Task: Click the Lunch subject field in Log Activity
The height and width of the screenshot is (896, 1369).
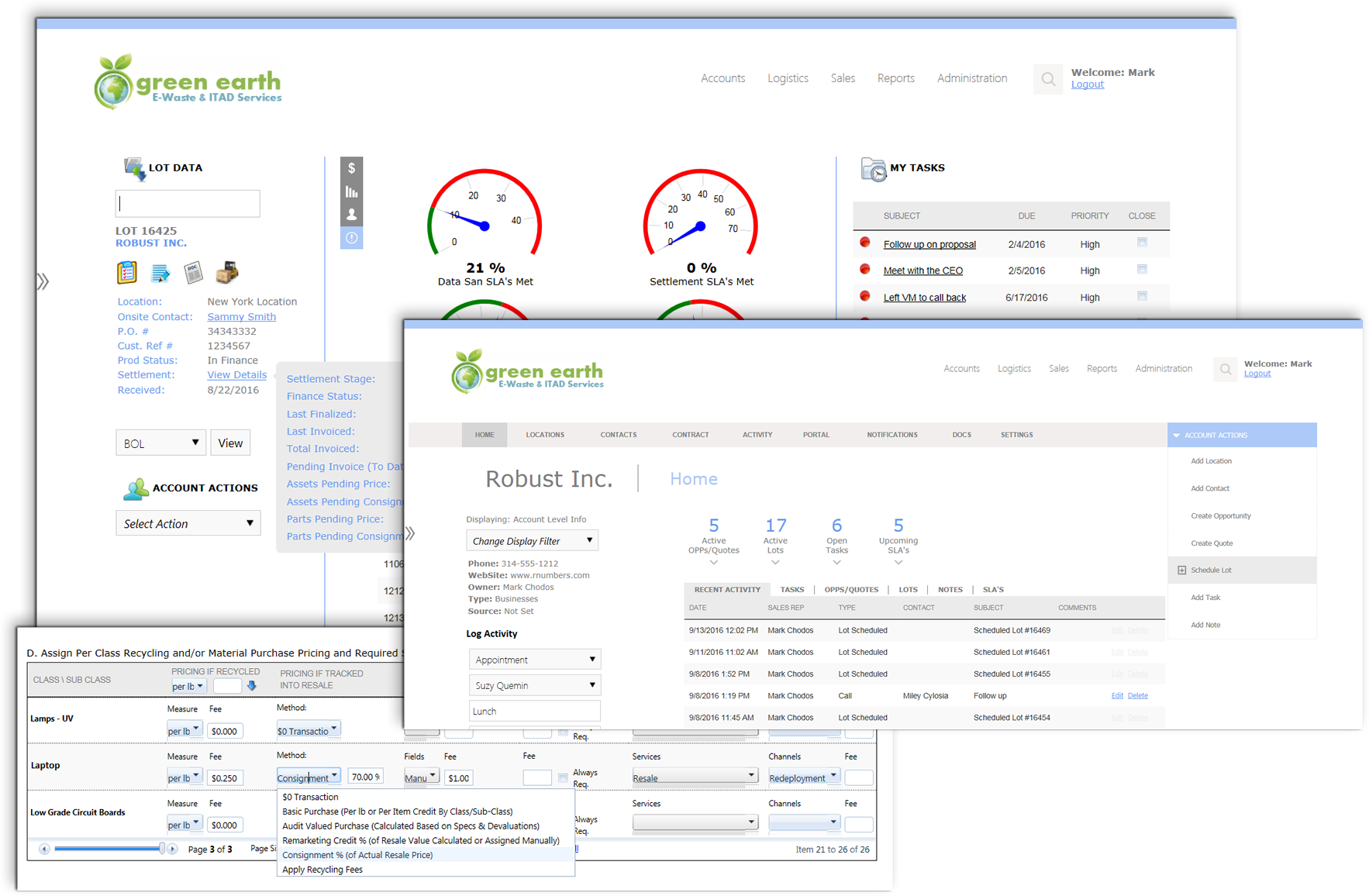Action: tap(535, 711)
